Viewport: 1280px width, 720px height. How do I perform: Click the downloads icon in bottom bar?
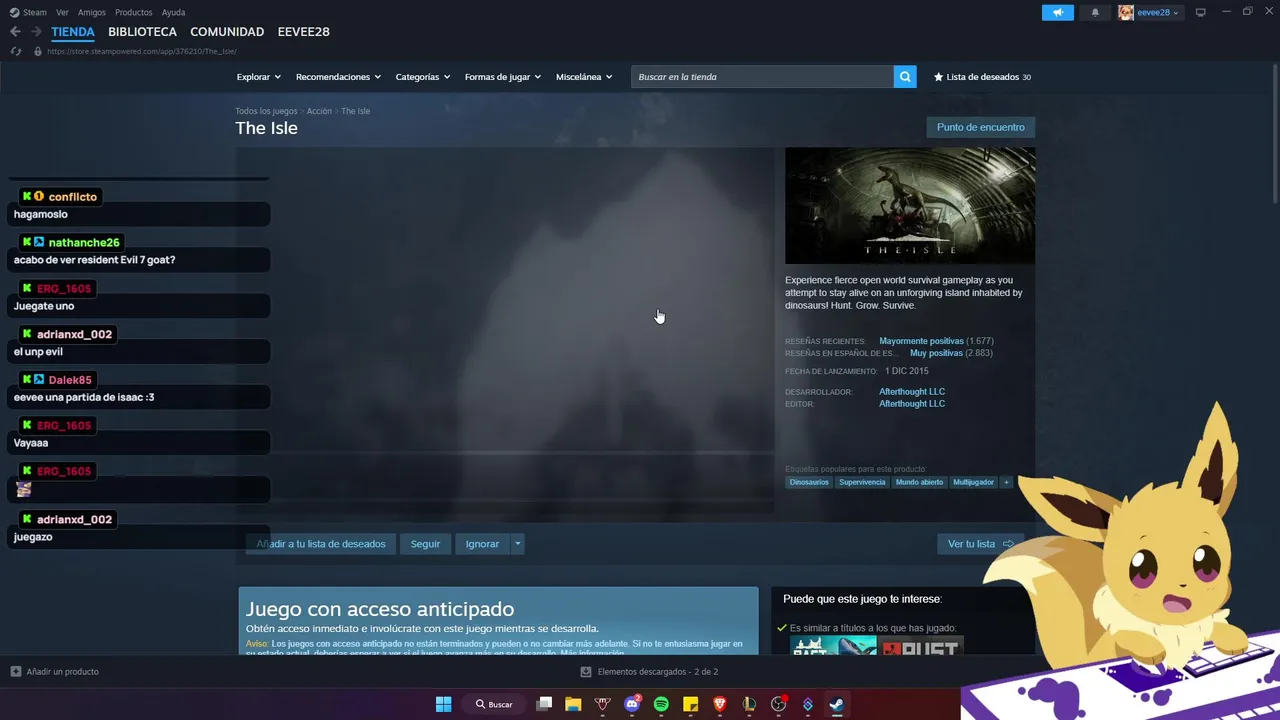pos(586,672)
